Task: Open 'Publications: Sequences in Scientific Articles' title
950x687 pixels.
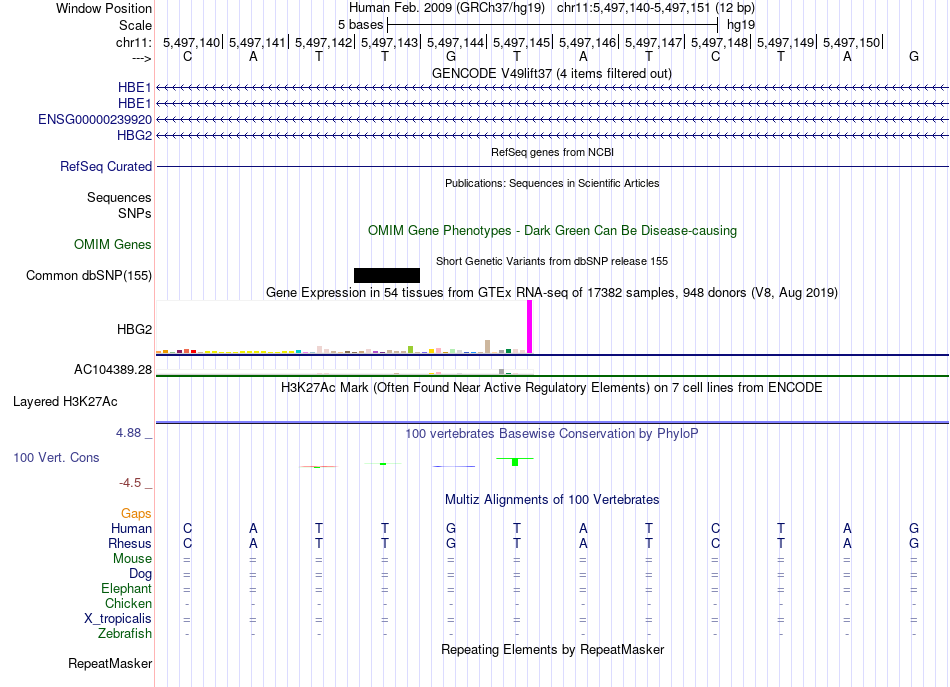Action: coord(552,183)
